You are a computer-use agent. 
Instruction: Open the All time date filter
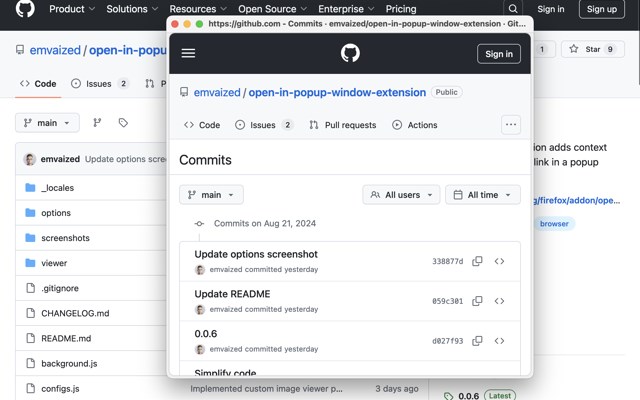483,195
